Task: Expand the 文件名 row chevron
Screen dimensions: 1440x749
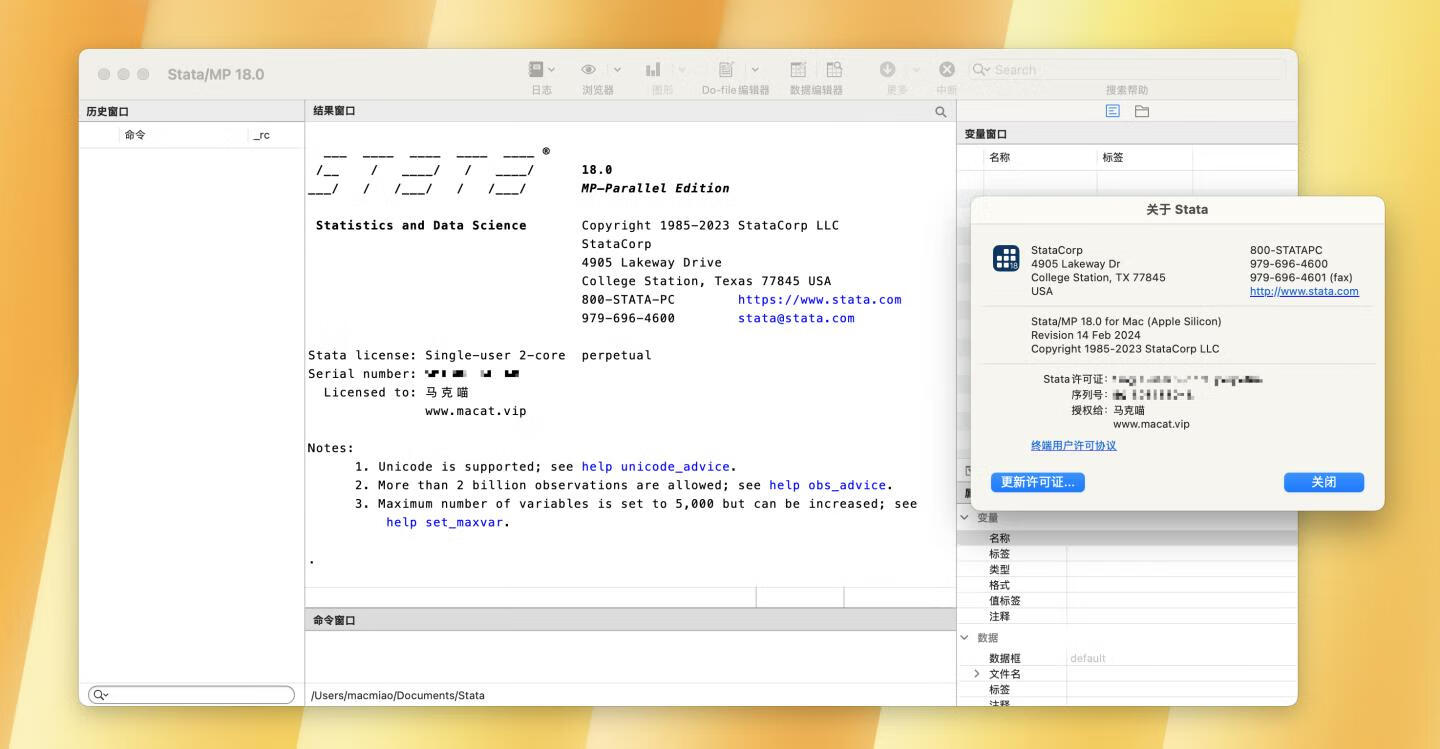Action: [x=977, y=674]
